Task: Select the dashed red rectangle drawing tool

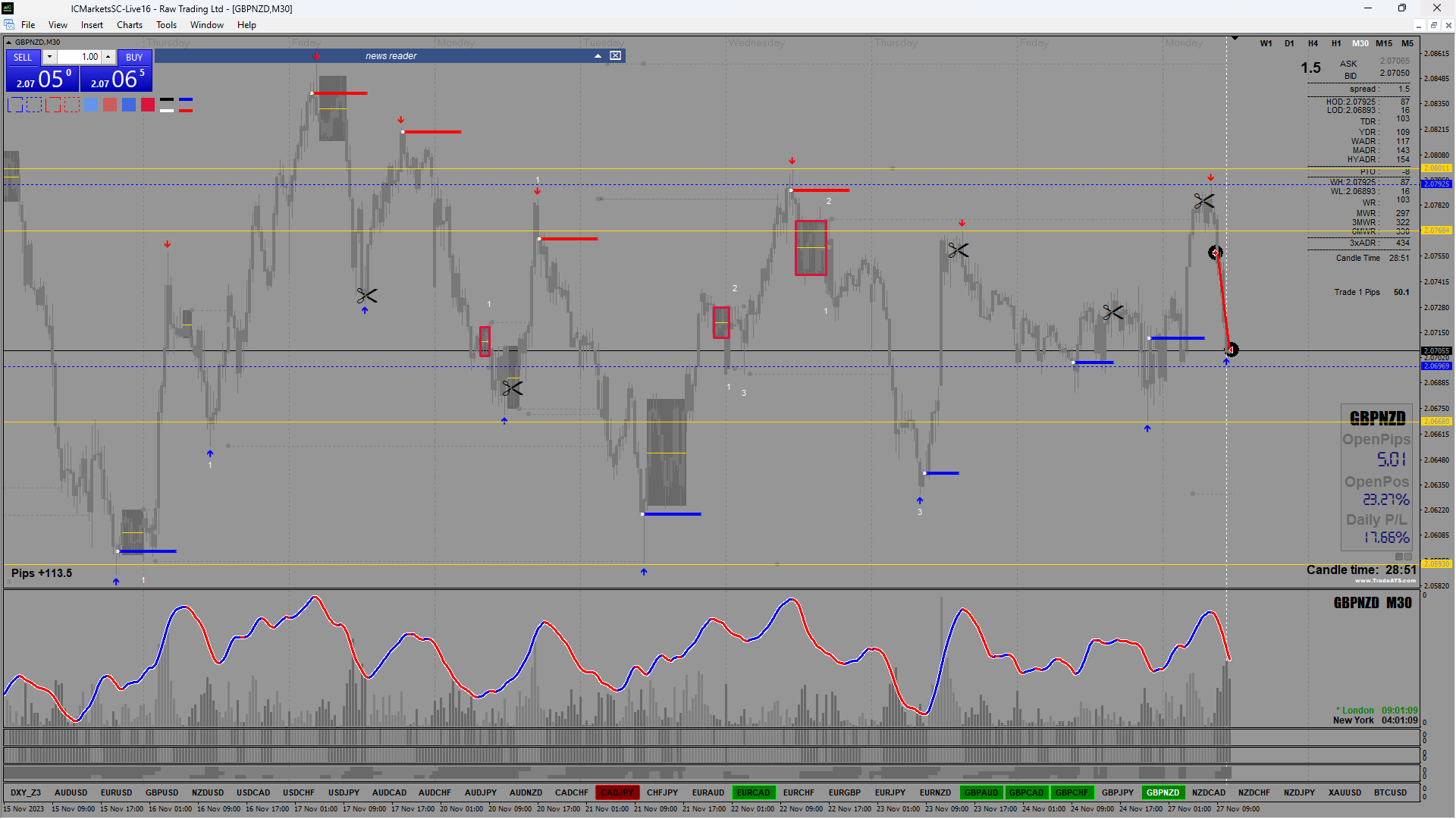Action: (72, 105)
